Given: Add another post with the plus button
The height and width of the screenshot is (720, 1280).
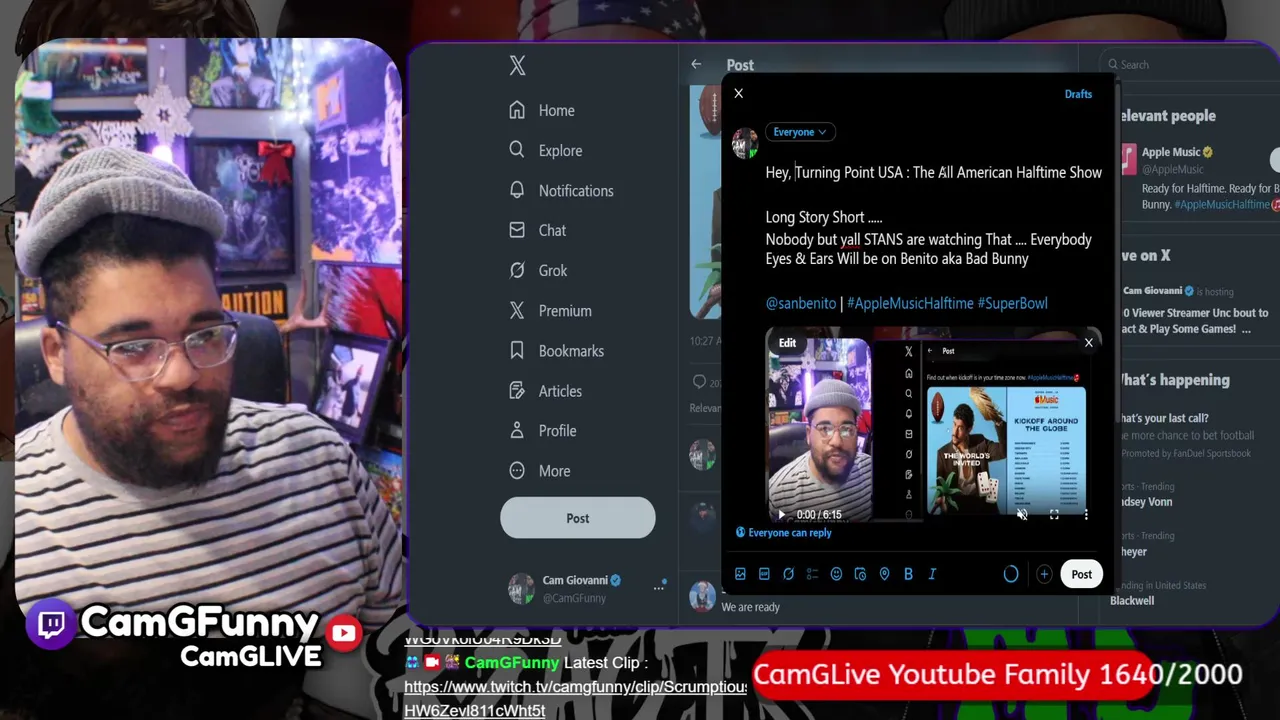Looking at the screenshot, I should pos(1044,574).
